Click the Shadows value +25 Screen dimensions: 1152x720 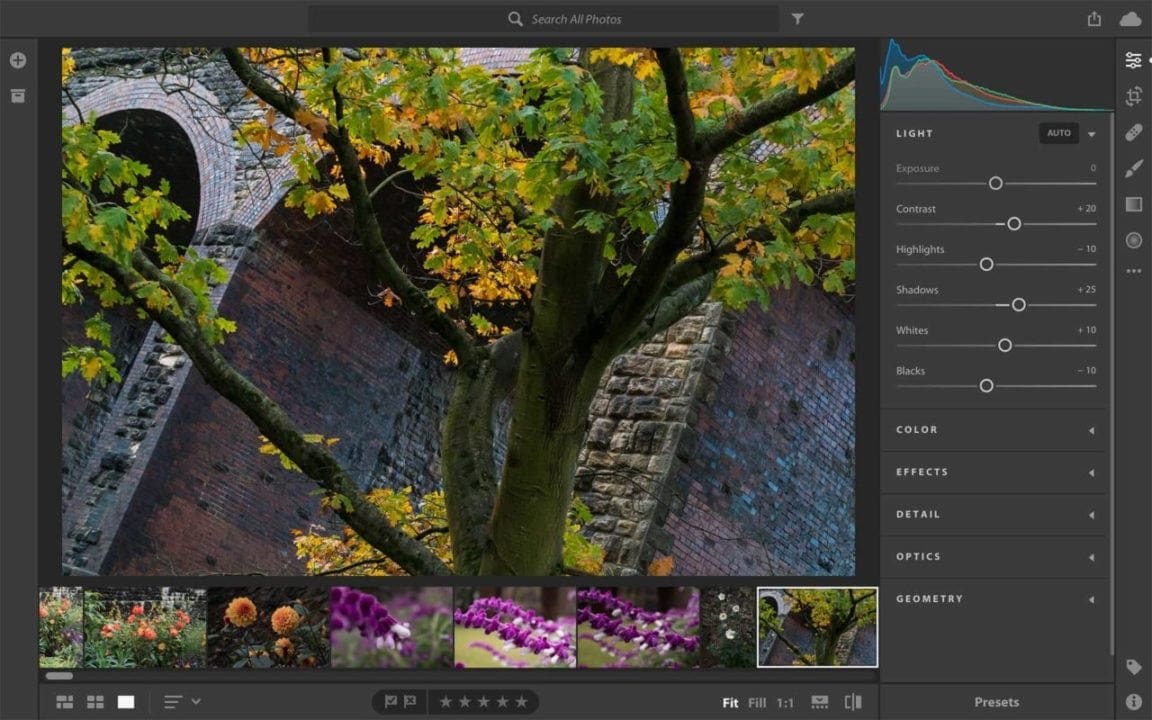pyautogui.click(x=1087, y=289)
